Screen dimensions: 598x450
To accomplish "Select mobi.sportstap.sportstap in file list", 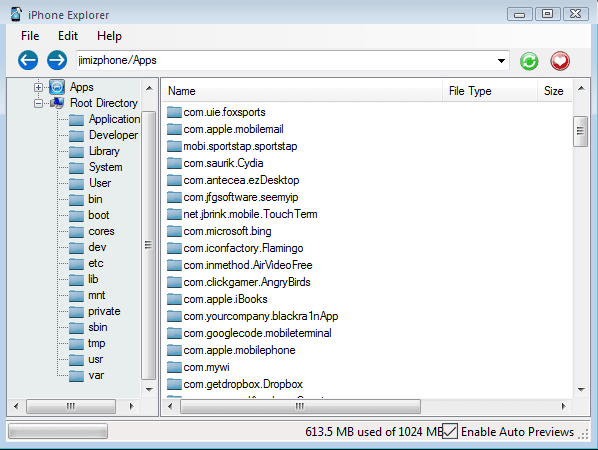I will pyautogui.click(x=240, y=146).
